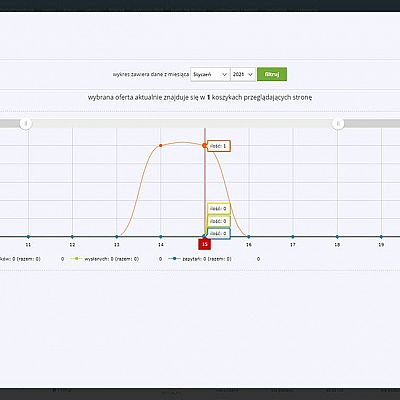The image size is (400, 400).
Task: Click the blue data point at day 13
Action: click(x=117, y=237)
